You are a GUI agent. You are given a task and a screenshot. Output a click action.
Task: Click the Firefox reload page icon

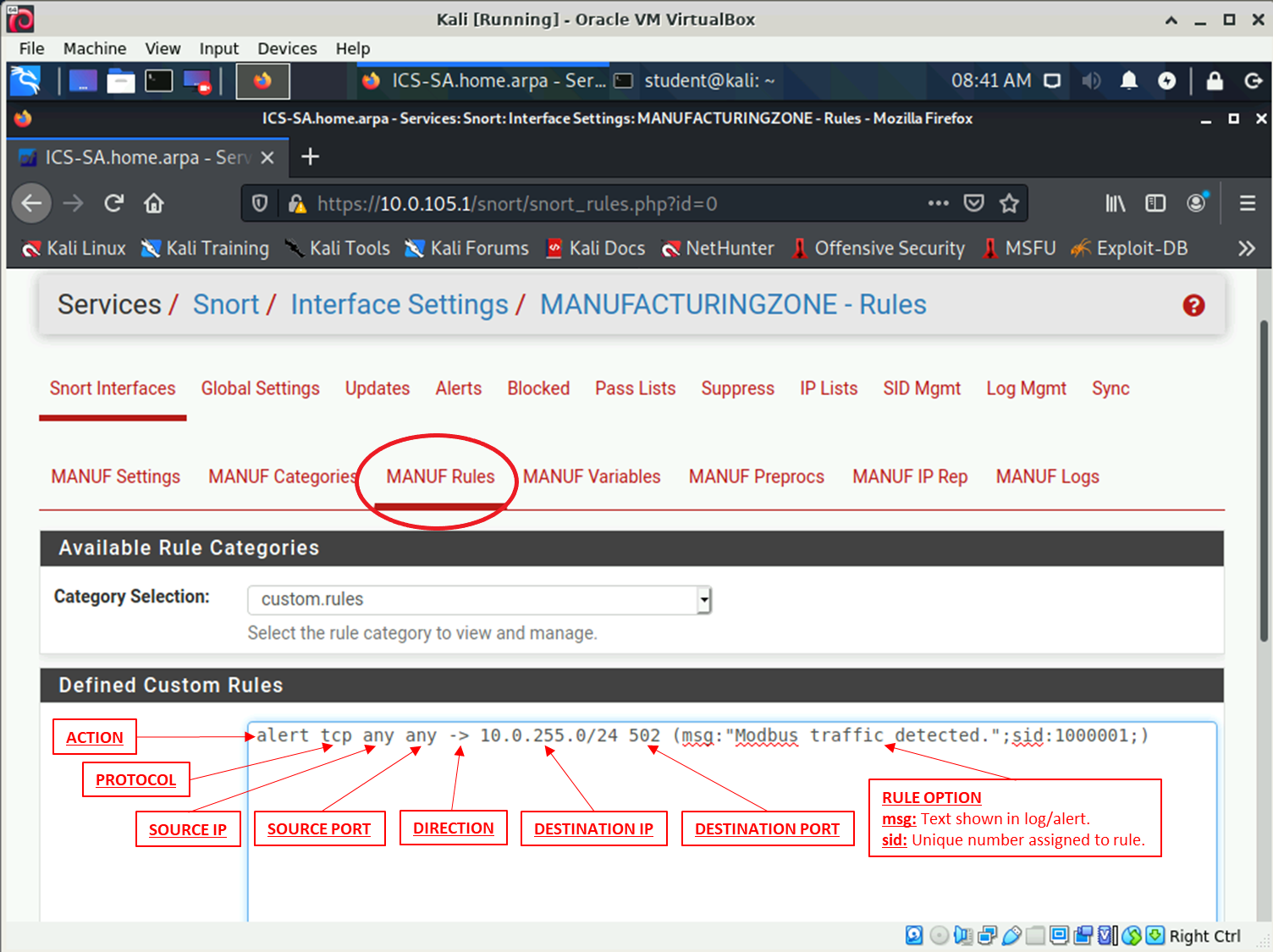[x=113, y=203]
